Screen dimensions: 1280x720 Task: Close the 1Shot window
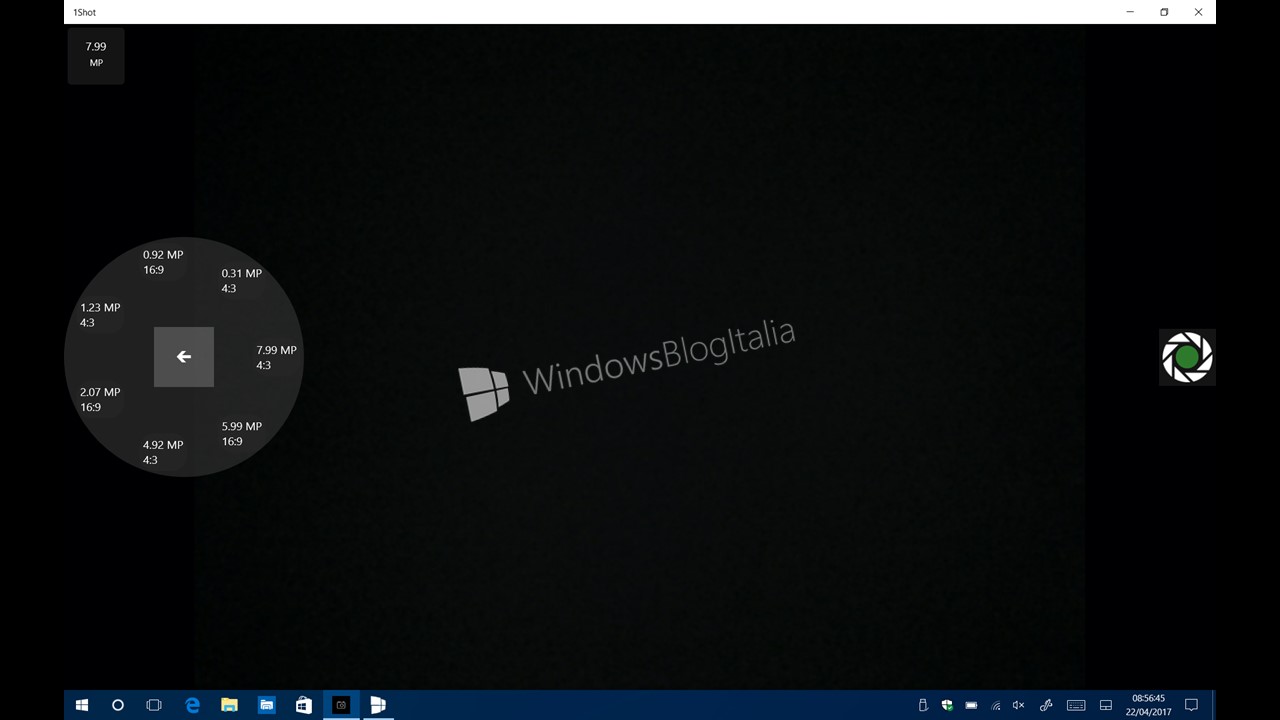(x=1198, y=12)
